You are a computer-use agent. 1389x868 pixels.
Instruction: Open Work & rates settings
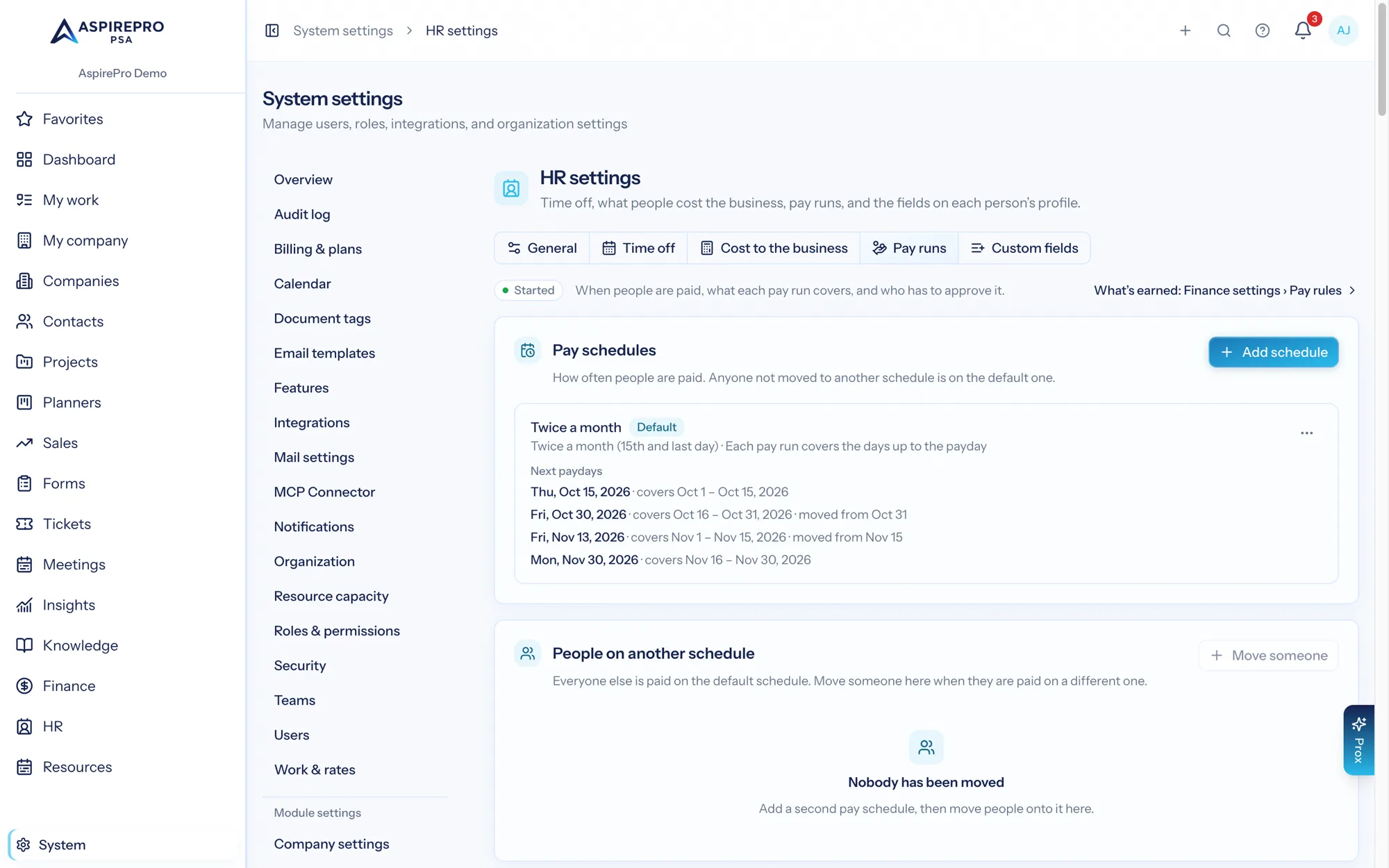(315, 770)
